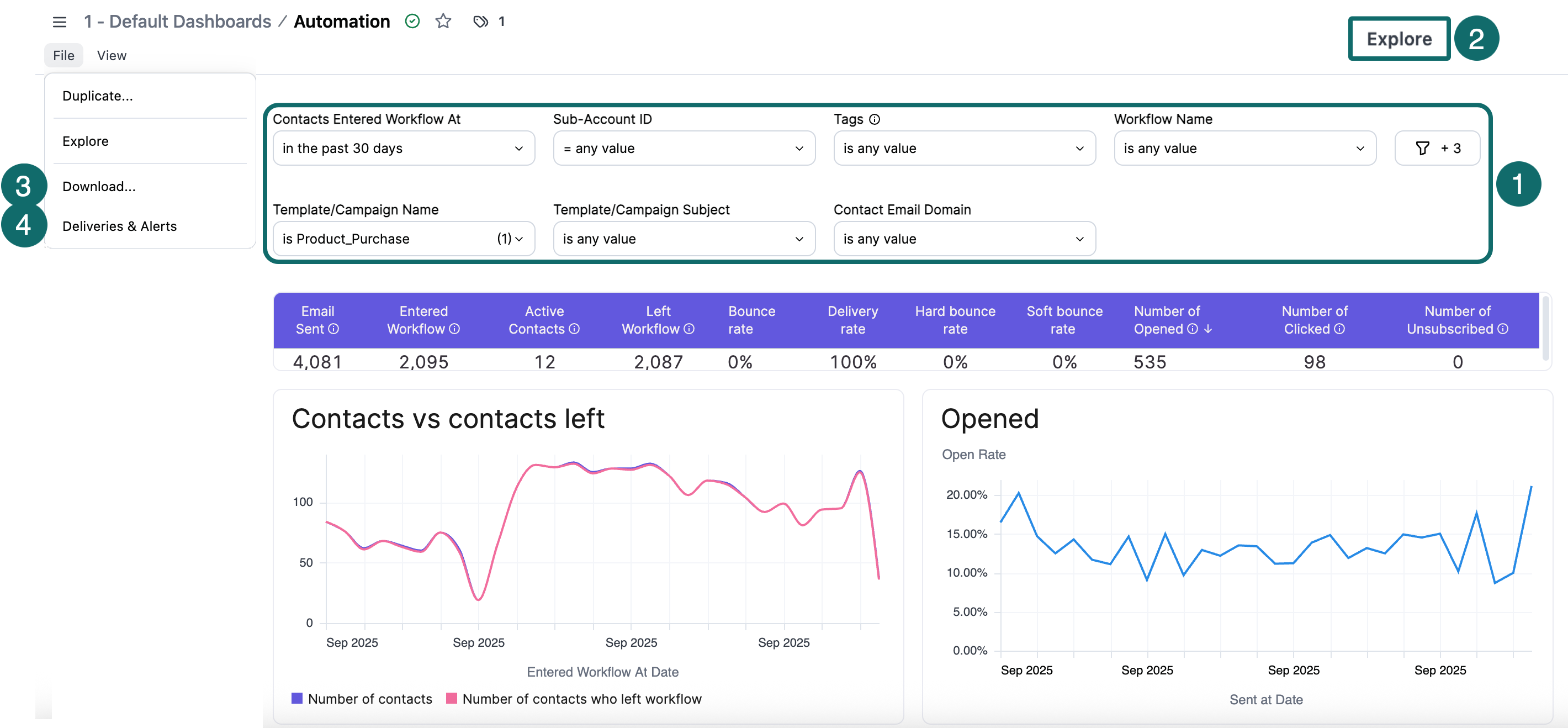Image resolution: width=1568 pixels, height=728 pixels.
Task: Click the green checkmark next to Automation
Action: pos(412,22)
